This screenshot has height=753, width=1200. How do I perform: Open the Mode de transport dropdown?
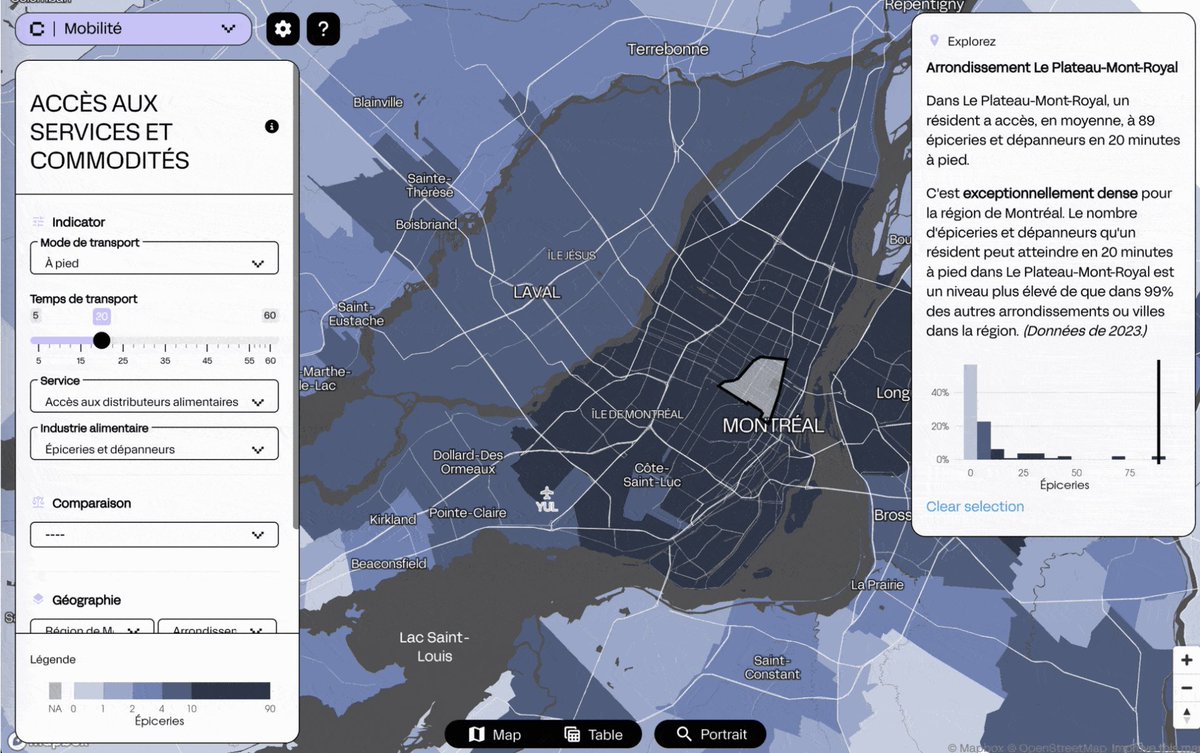point(154,258)
